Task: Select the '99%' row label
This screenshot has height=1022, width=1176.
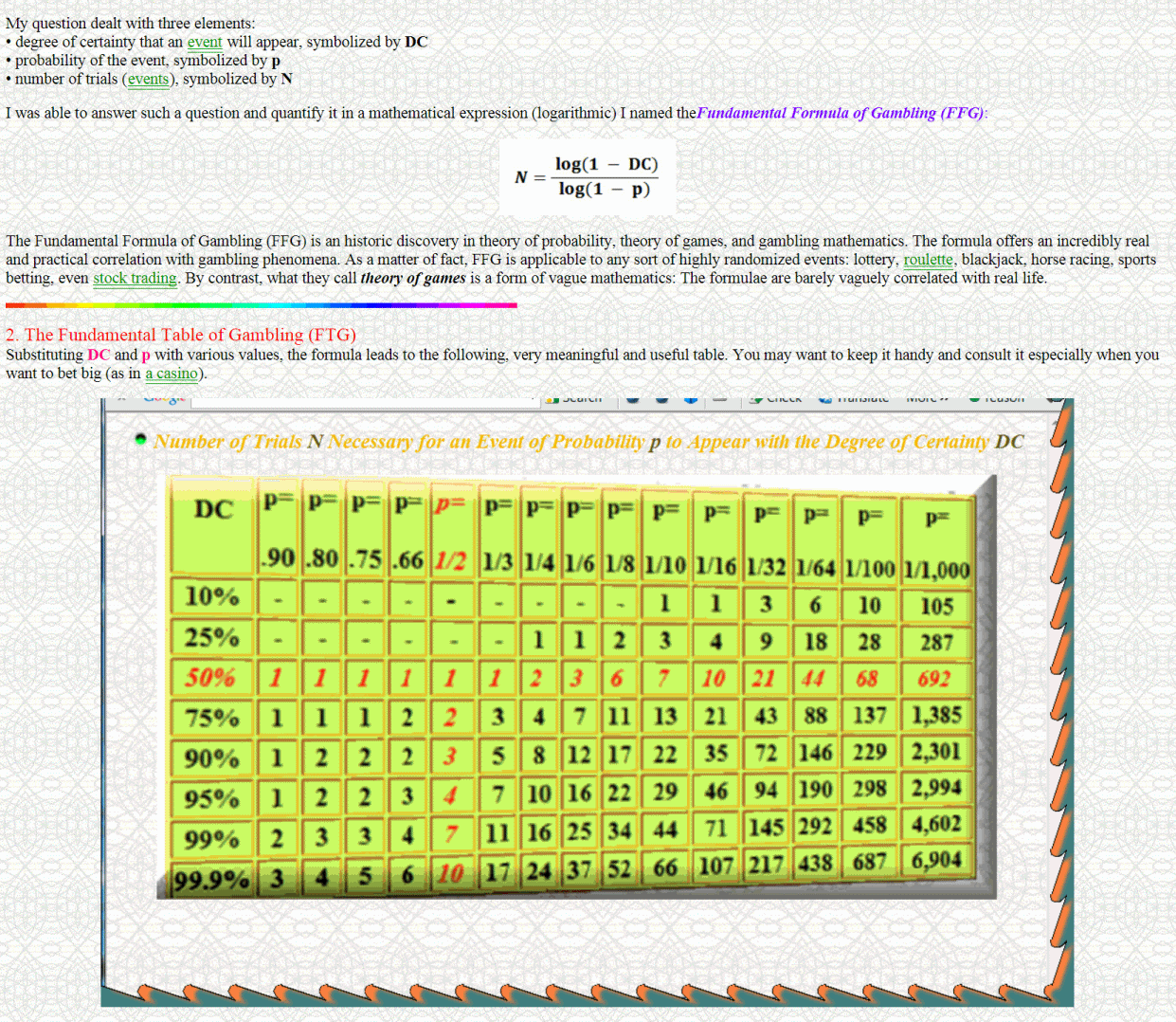Action: point(212,839)
